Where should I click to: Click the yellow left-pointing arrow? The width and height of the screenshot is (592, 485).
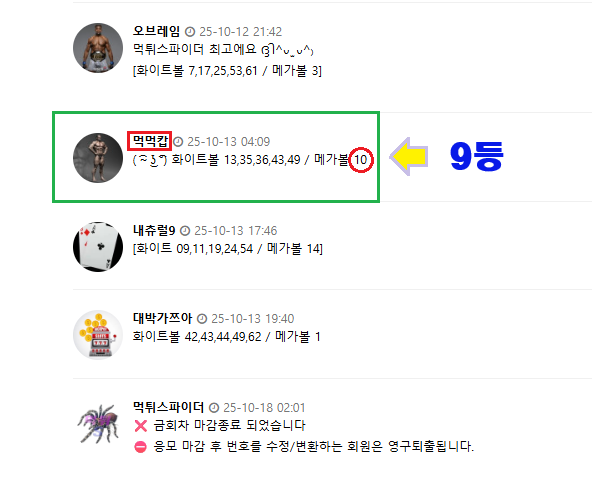(409, 156)
